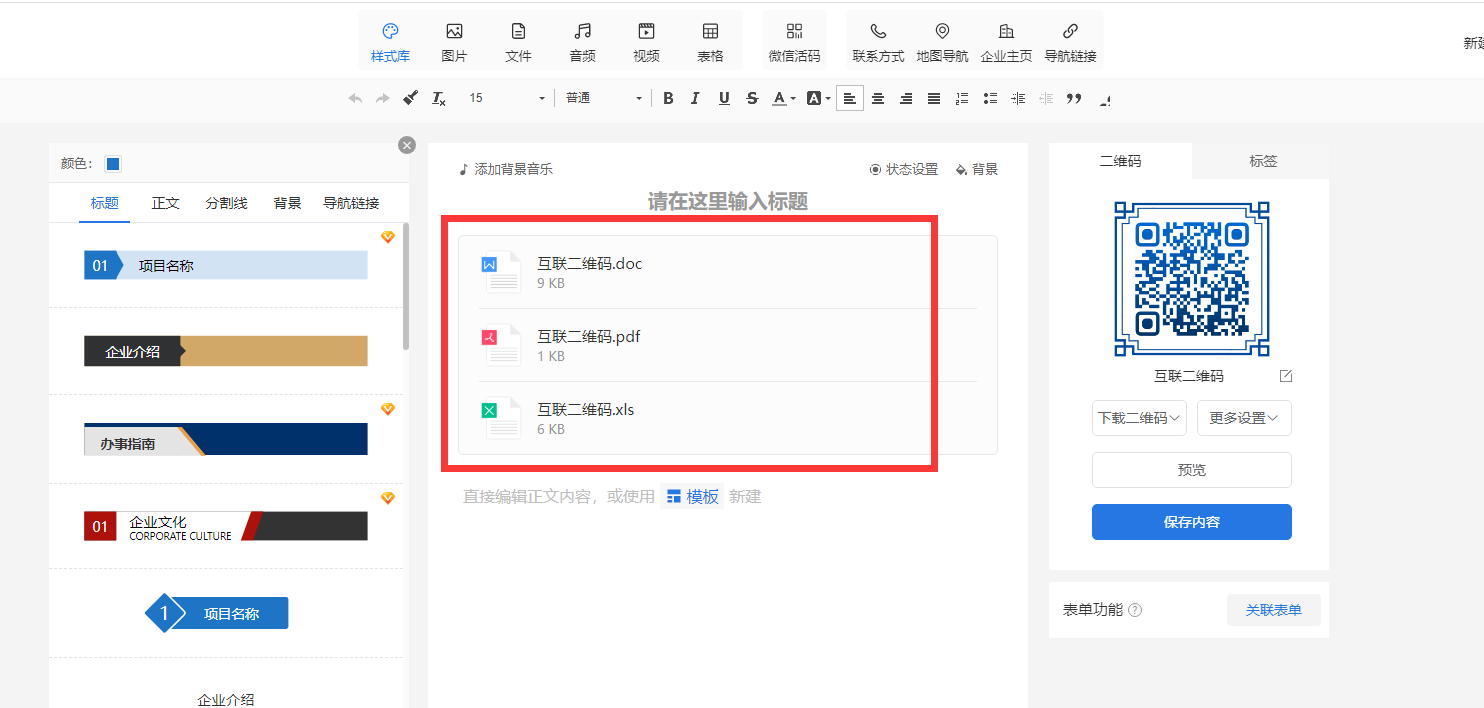Click the 微信活码 QR icon
The width and height of the screenshot is (1484, 708).
tap(794, 42)
